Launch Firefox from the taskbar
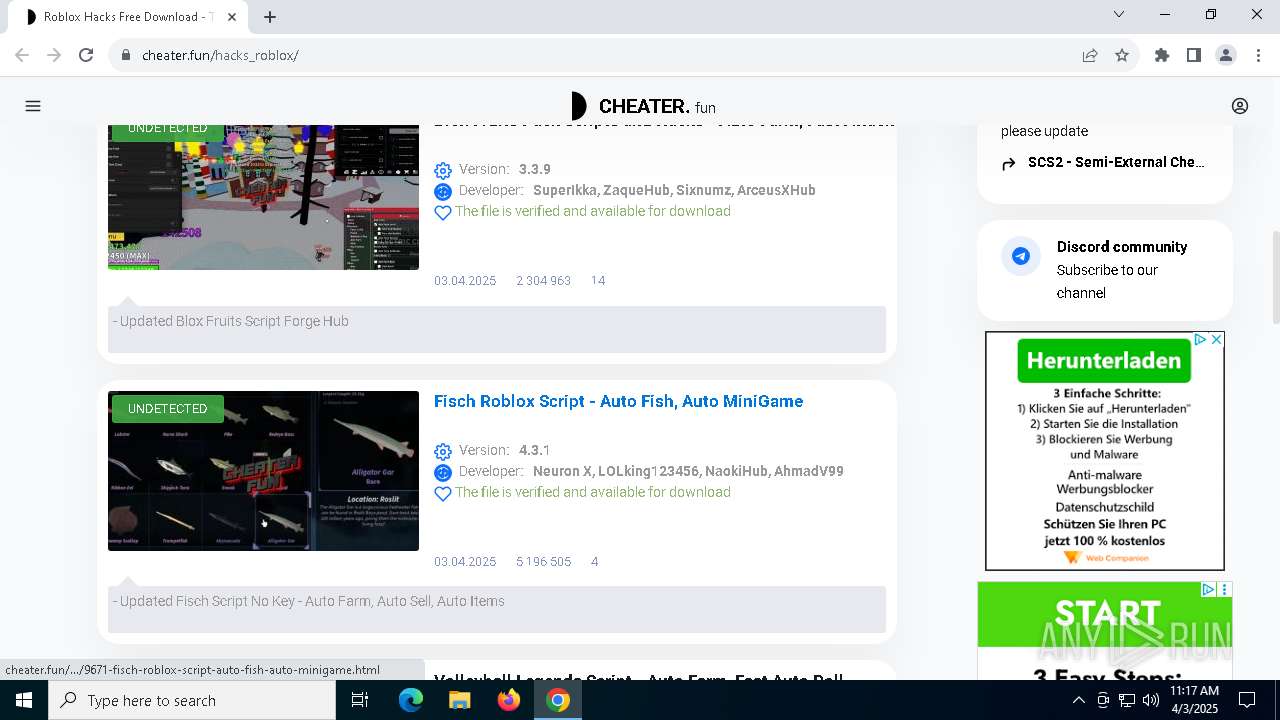Screen dimensions: 1280x720 509,700
